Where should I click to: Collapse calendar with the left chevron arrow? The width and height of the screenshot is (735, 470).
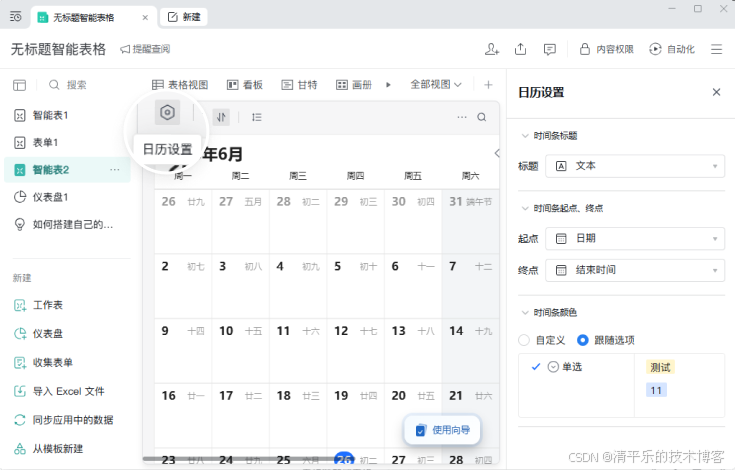tap(497, 153)
